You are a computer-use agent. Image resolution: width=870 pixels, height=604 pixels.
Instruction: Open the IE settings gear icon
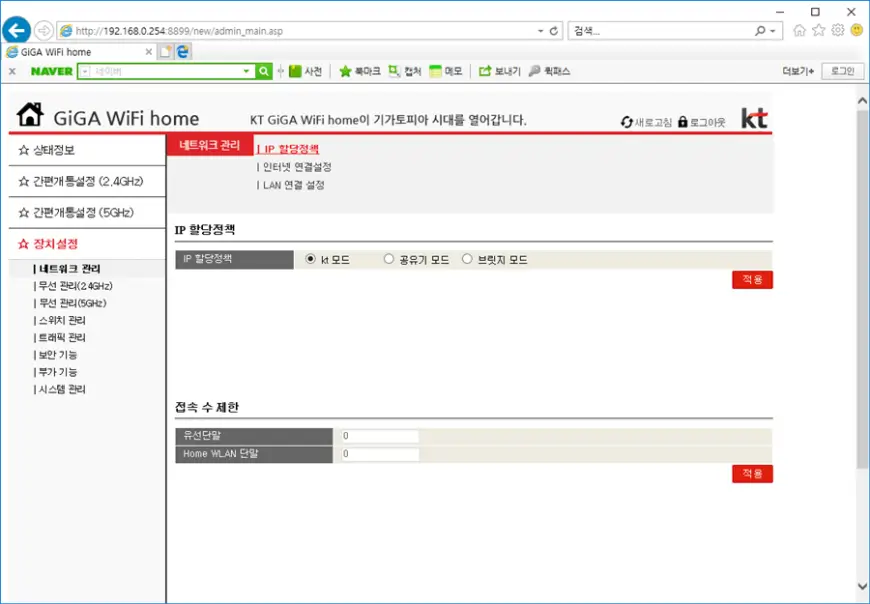pyautogui.click(x=838, y=30)
